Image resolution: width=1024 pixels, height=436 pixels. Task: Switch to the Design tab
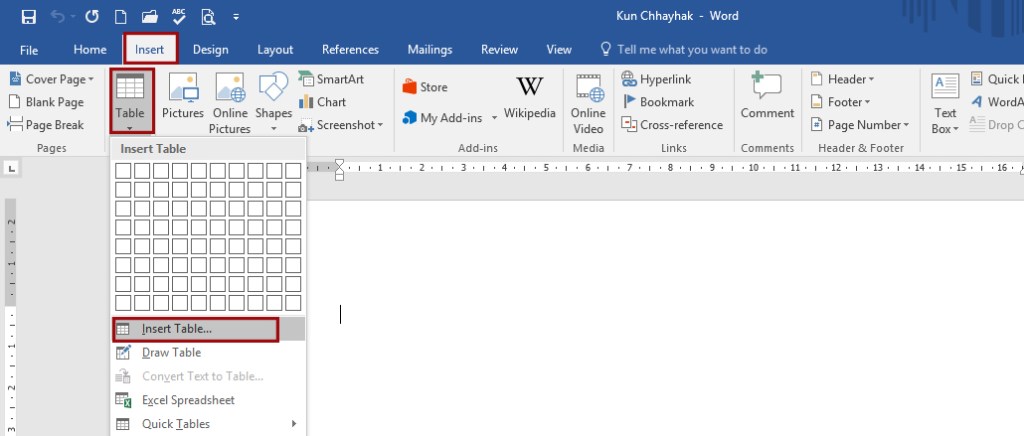(210, 49)
